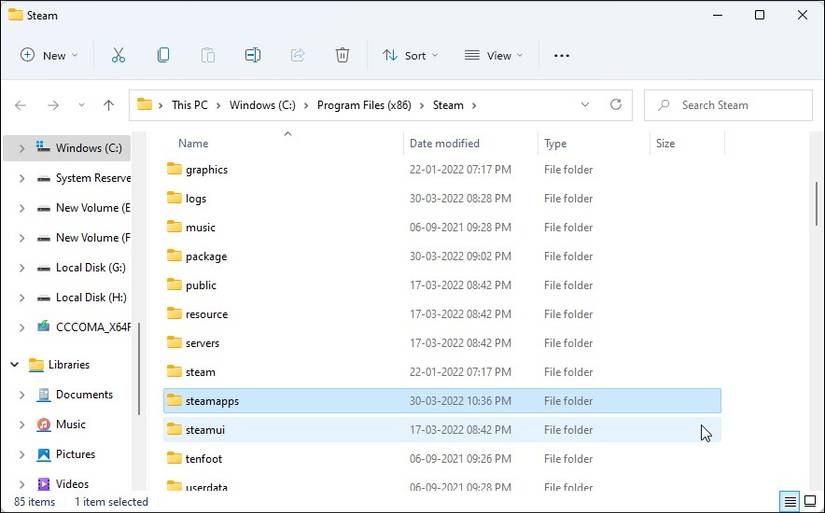This screenshot has width=825, height=513.
Task: Click the Rename icon in toolbar
Action: coord(253,55)
